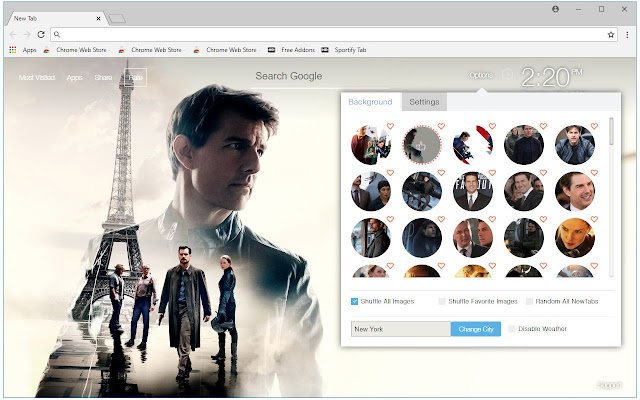The image size is (640, 400).
Task: Enable Random All NewTabs checkbox
Action: point(529,302)
